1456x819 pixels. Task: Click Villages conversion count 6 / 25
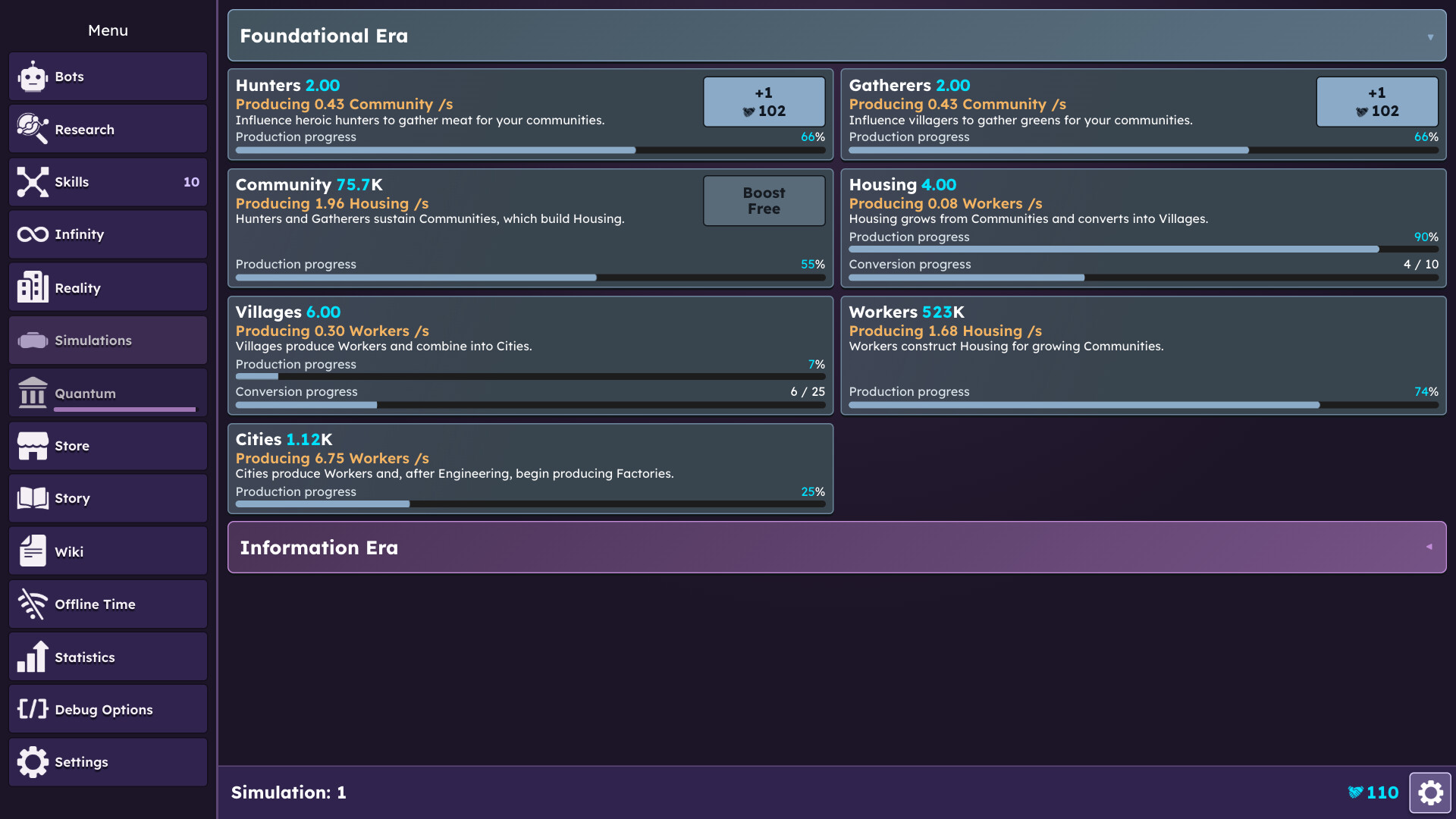[808, 391]
